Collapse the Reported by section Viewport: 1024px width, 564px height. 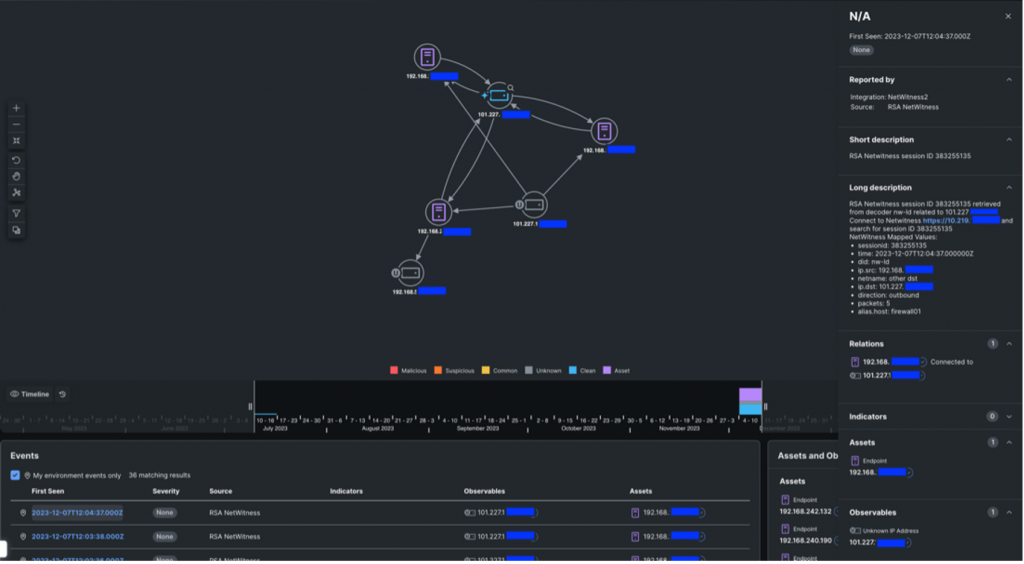tap(1008, 80)
